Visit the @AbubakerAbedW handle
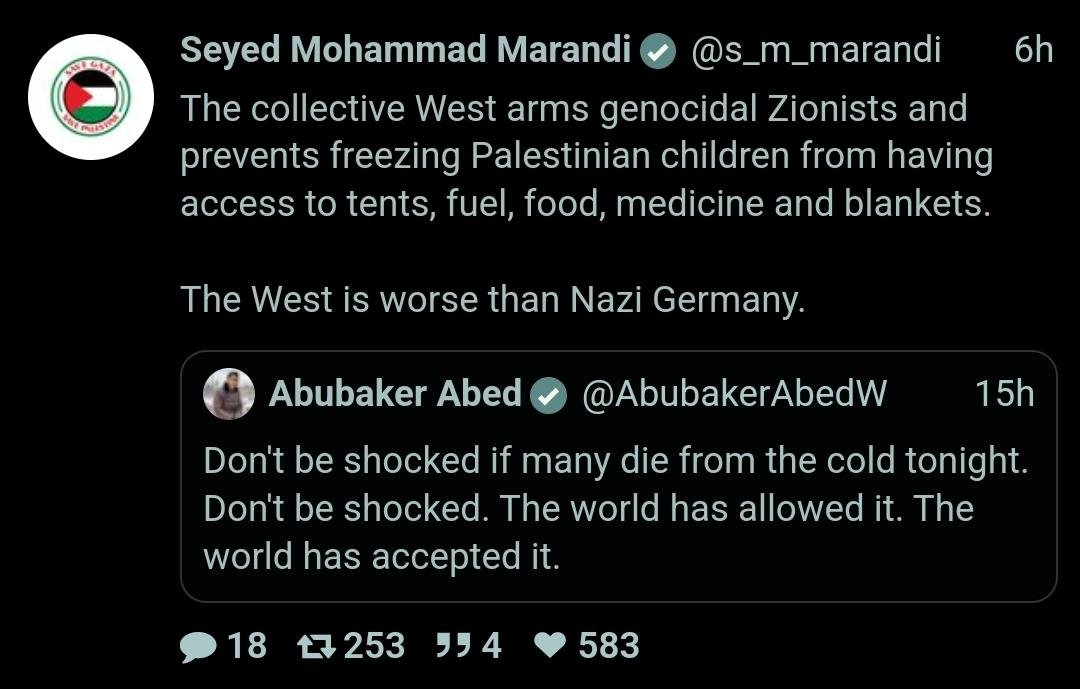 (x=734, y=394)
